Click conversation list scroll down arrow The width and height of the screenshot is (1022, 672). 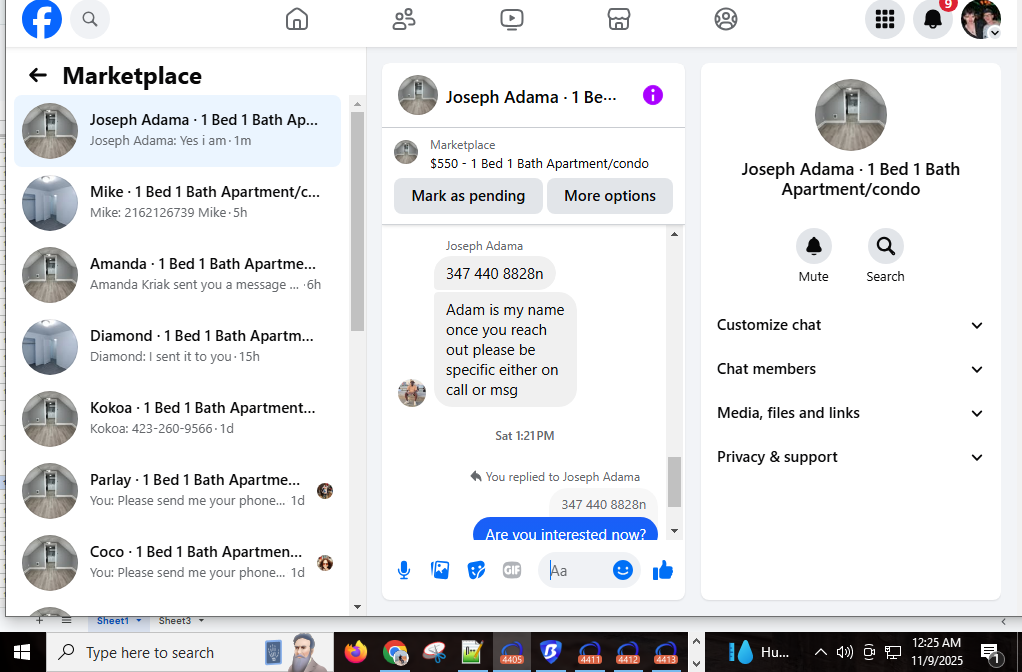357,606
